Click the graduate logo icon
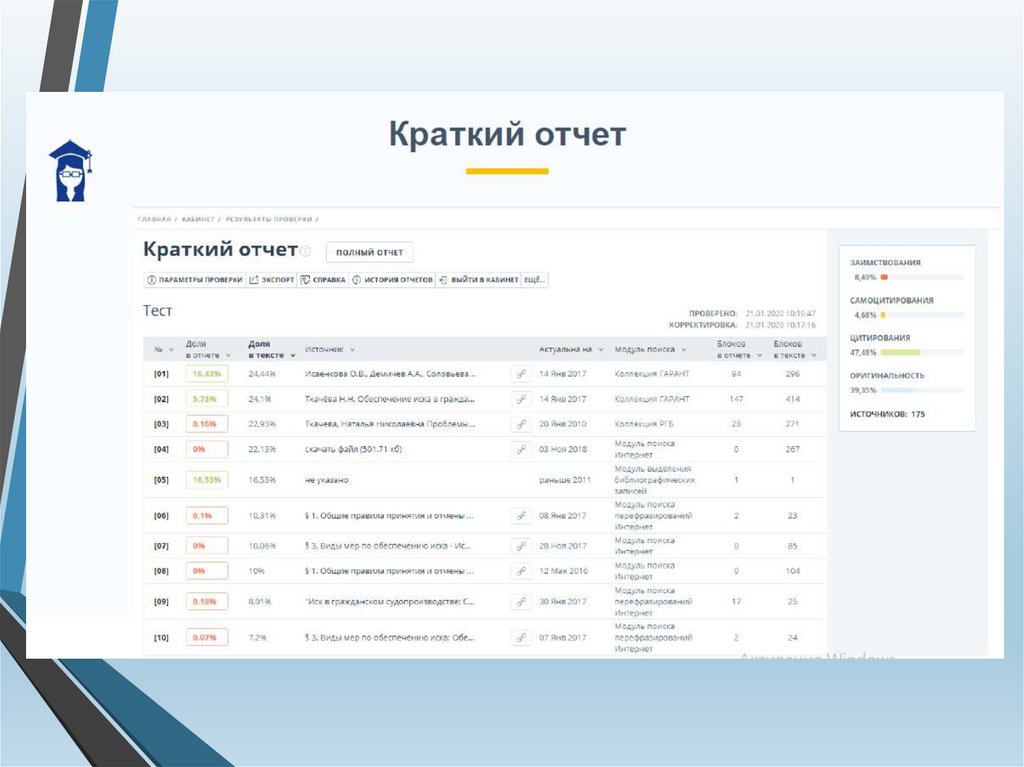1024x767 pixels. tap(70, 171)
